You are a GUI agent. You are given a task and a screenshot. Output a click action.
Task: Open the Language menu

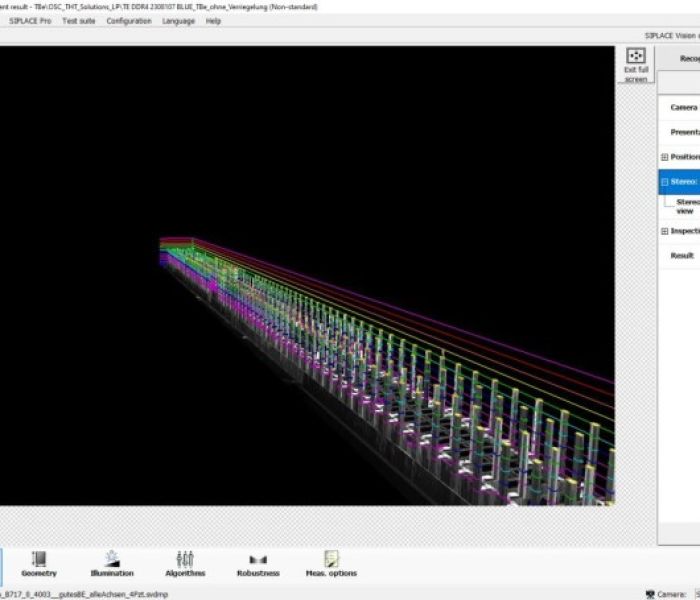179,21
